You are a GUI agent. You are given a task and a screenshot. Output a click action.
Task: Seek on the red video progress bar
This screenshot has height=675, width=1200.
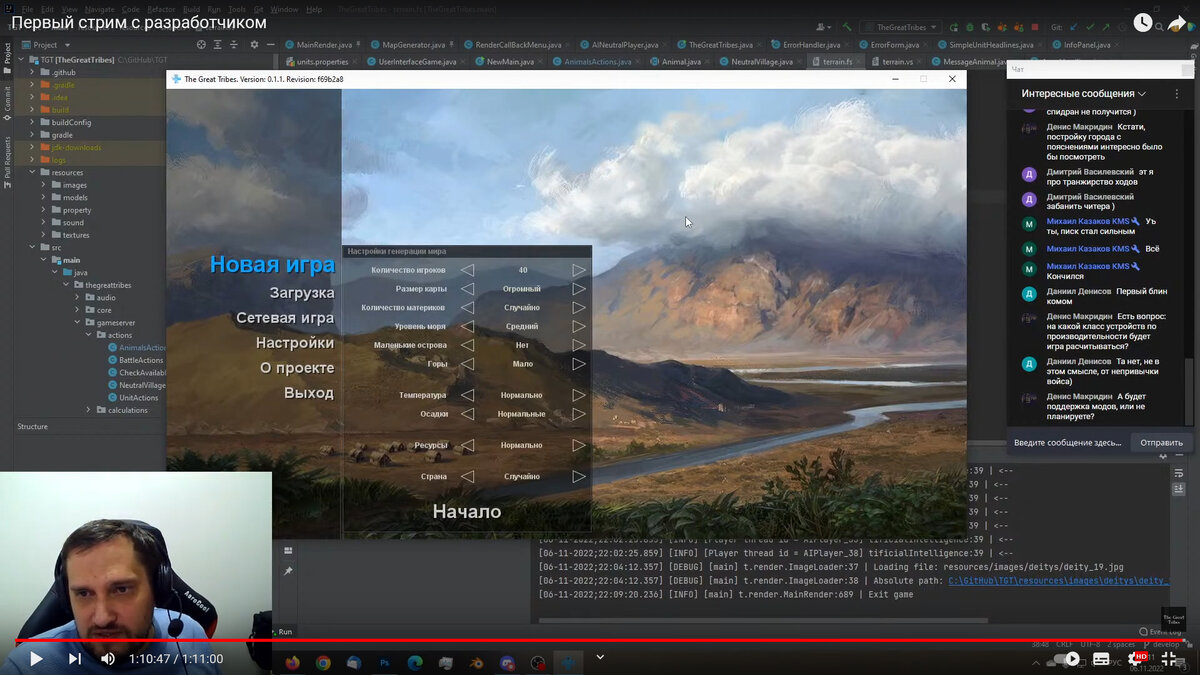pos(600,640)
